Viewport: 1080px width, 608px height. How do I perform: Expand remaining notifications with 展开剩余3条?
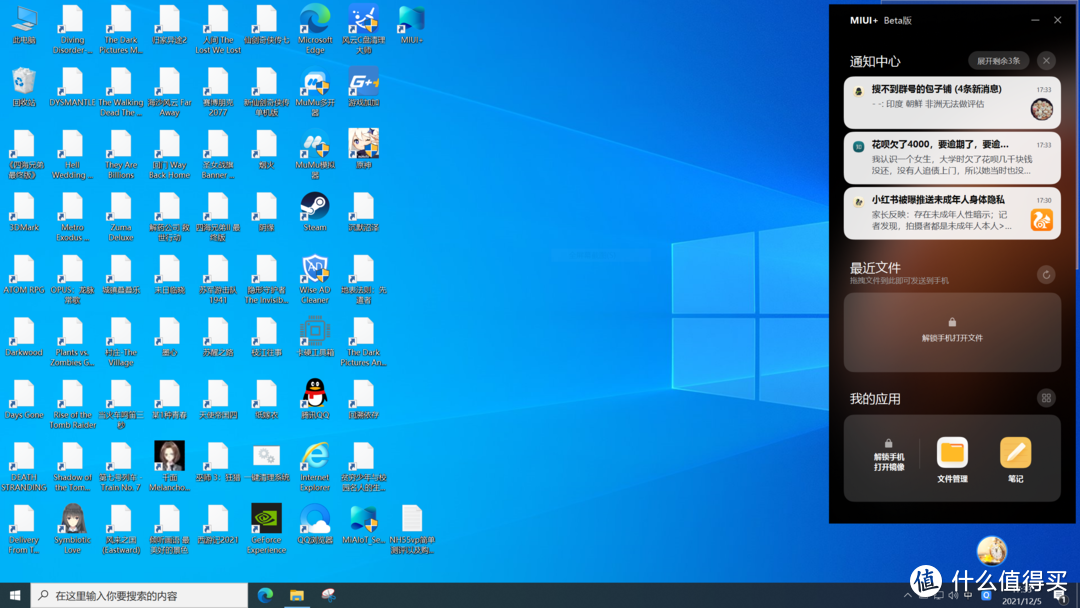coord(998,61)
